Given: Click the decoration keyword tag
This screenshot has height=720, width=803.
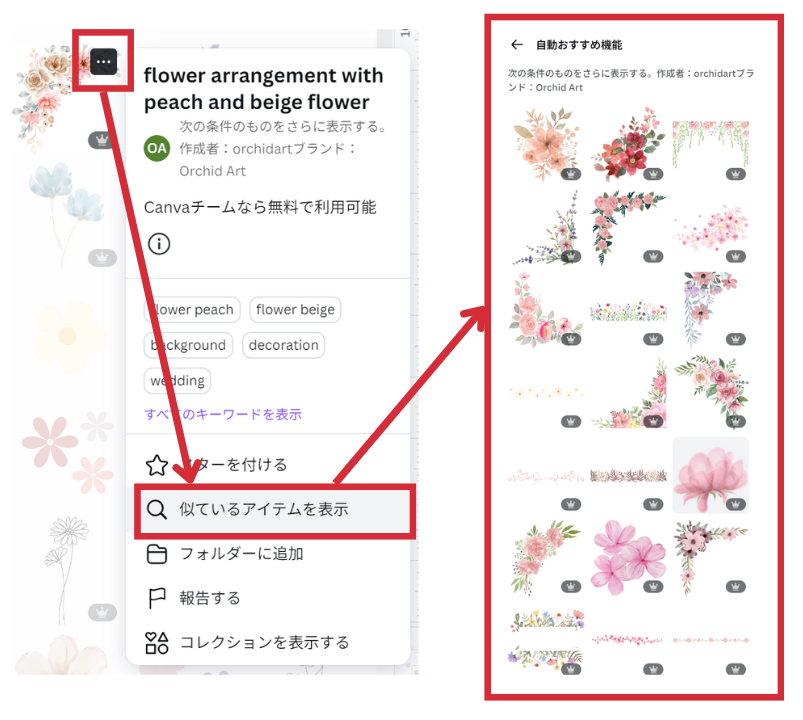Looking at the screenshot, I should pos(283,345).
